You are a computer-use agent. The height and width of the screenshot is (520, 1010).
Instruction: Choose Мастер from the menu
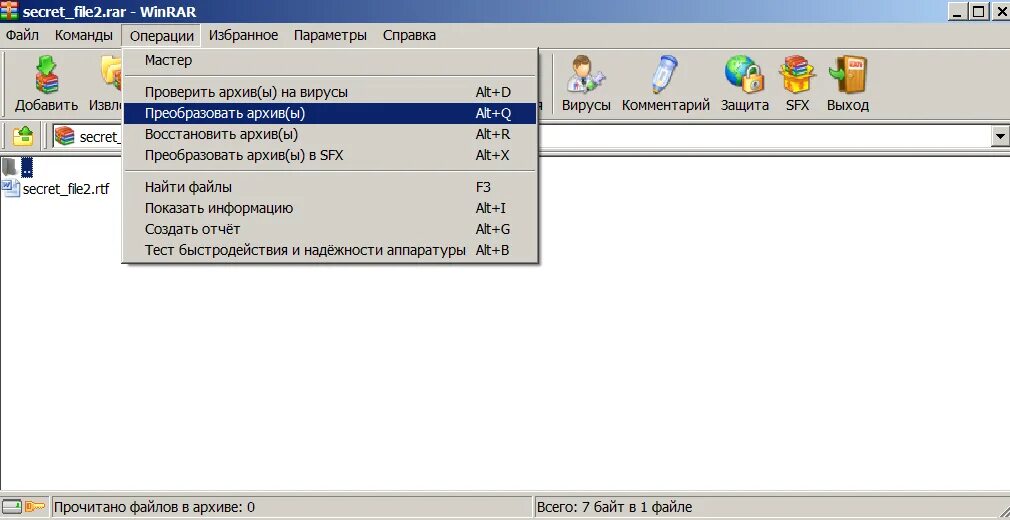click(x=330, y=61)
